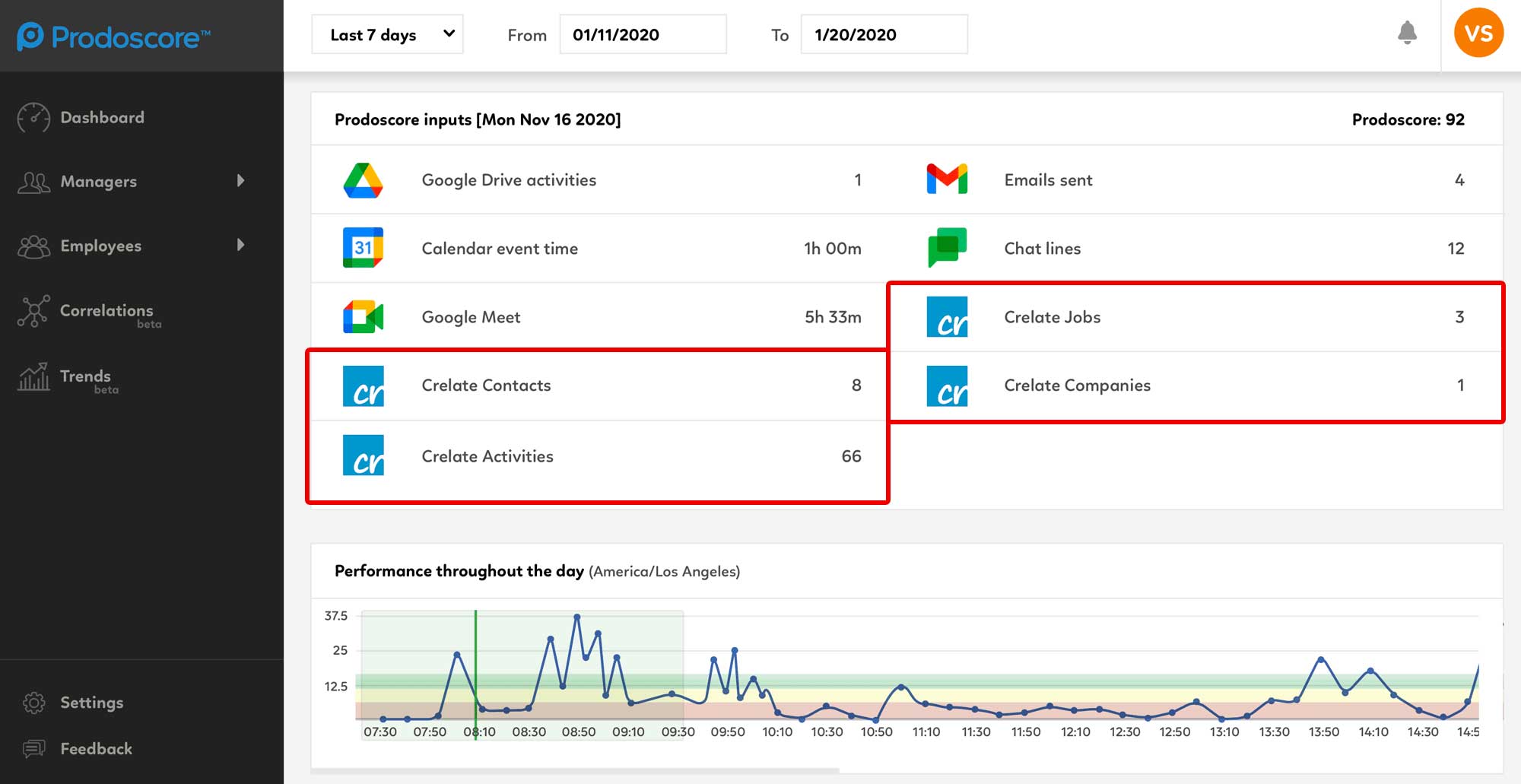Open the notifications bell
The width and height of the screenshot is (1521, 784).
(x=1407, y=33)
